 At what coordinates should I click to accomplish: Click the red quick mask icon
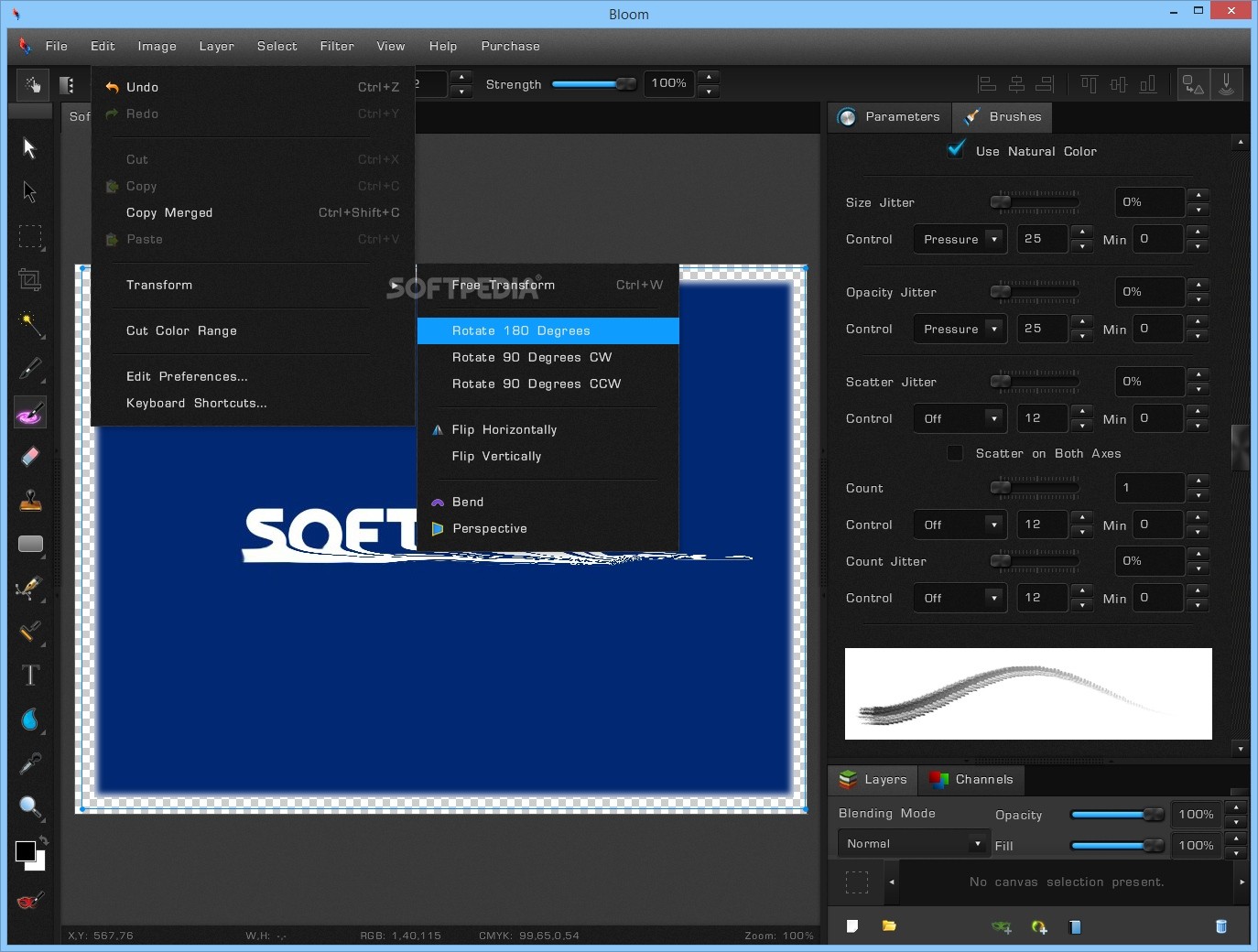coord(29,901)
